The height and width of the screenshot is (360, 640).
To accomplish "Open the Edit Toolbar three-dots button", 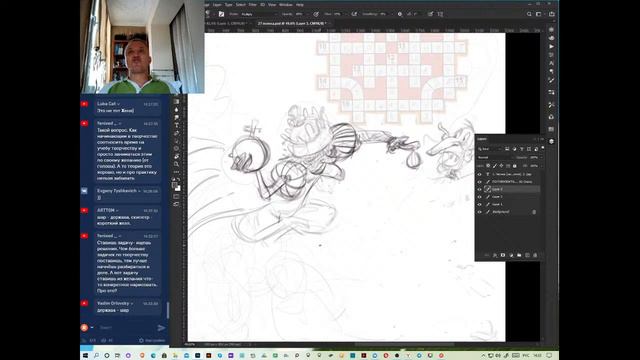I will (x=177, y=172).
